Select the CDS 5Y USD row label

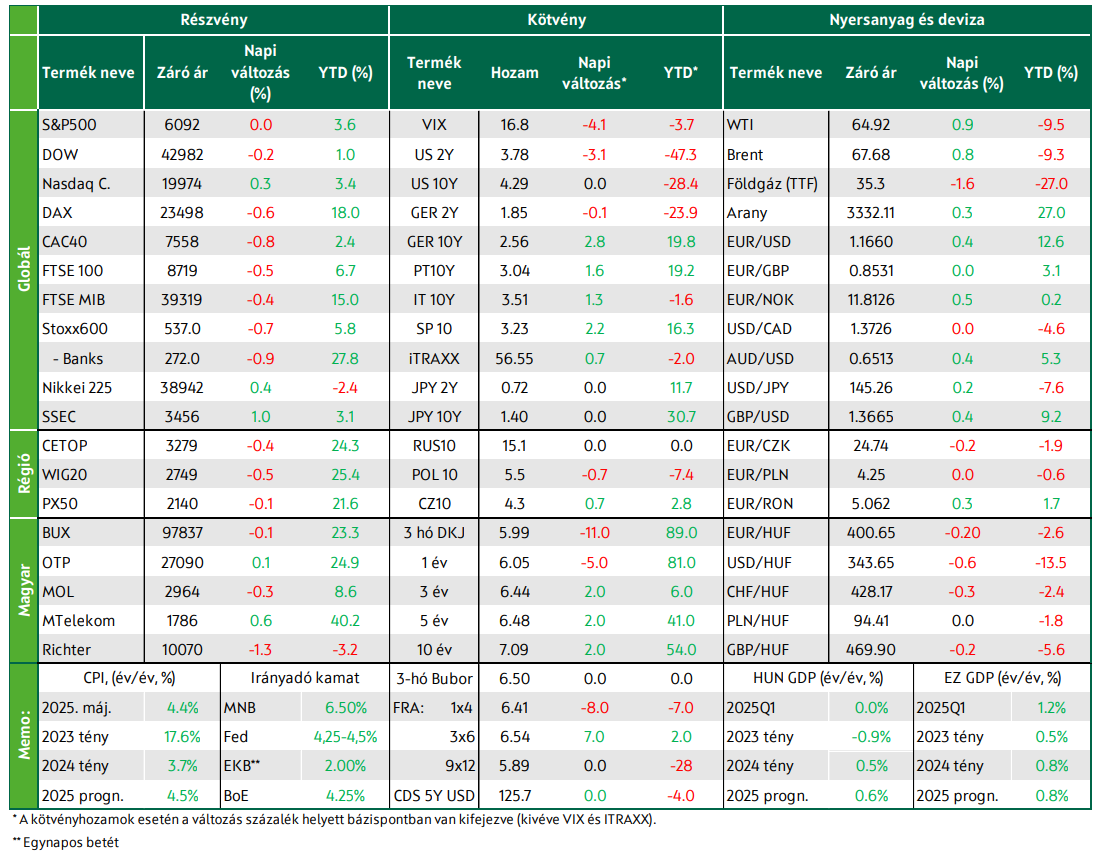coord(434,796)
